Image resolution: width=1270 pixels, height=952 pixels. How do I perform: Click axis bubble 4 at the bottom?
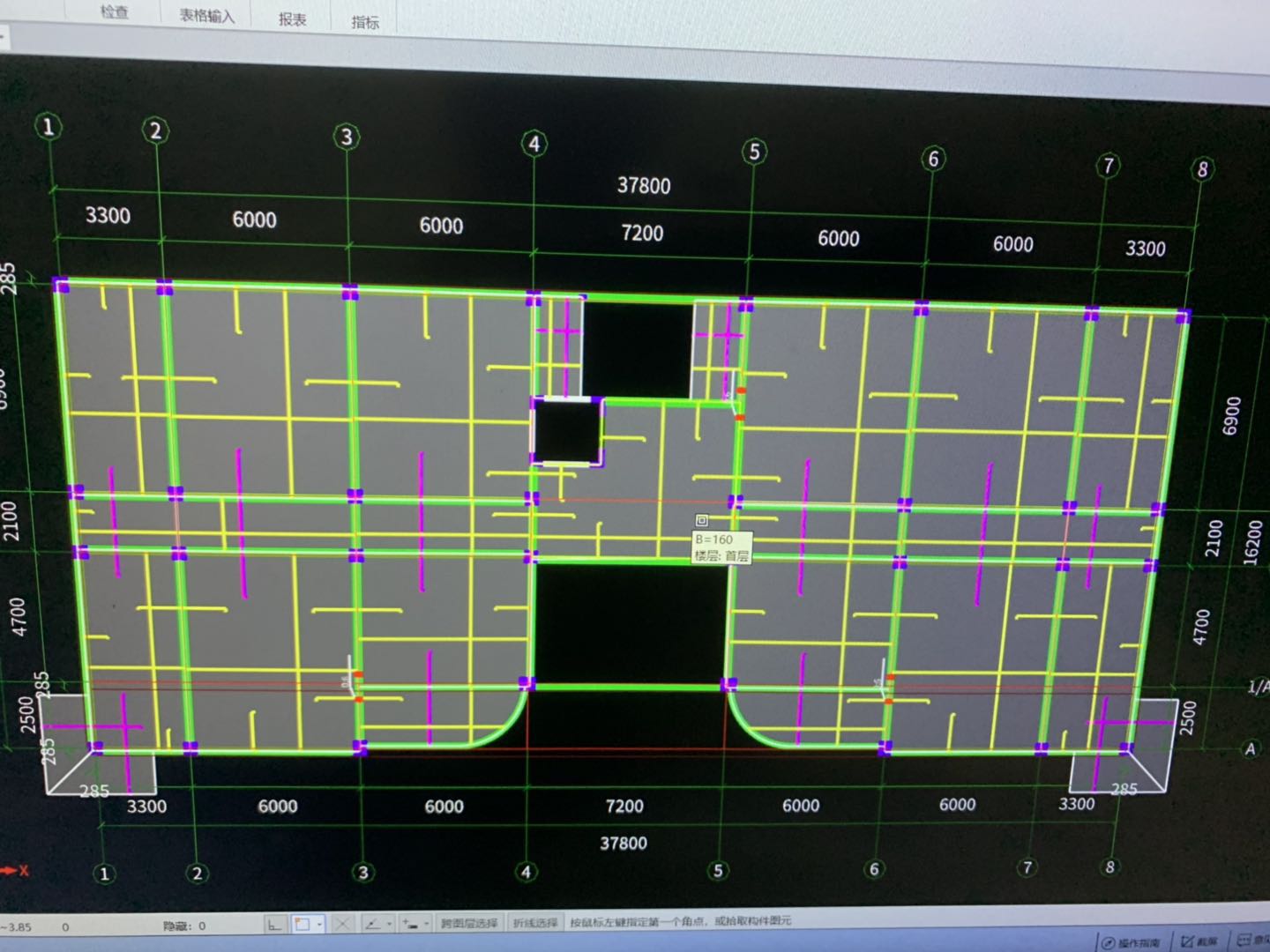click(527, 872)
